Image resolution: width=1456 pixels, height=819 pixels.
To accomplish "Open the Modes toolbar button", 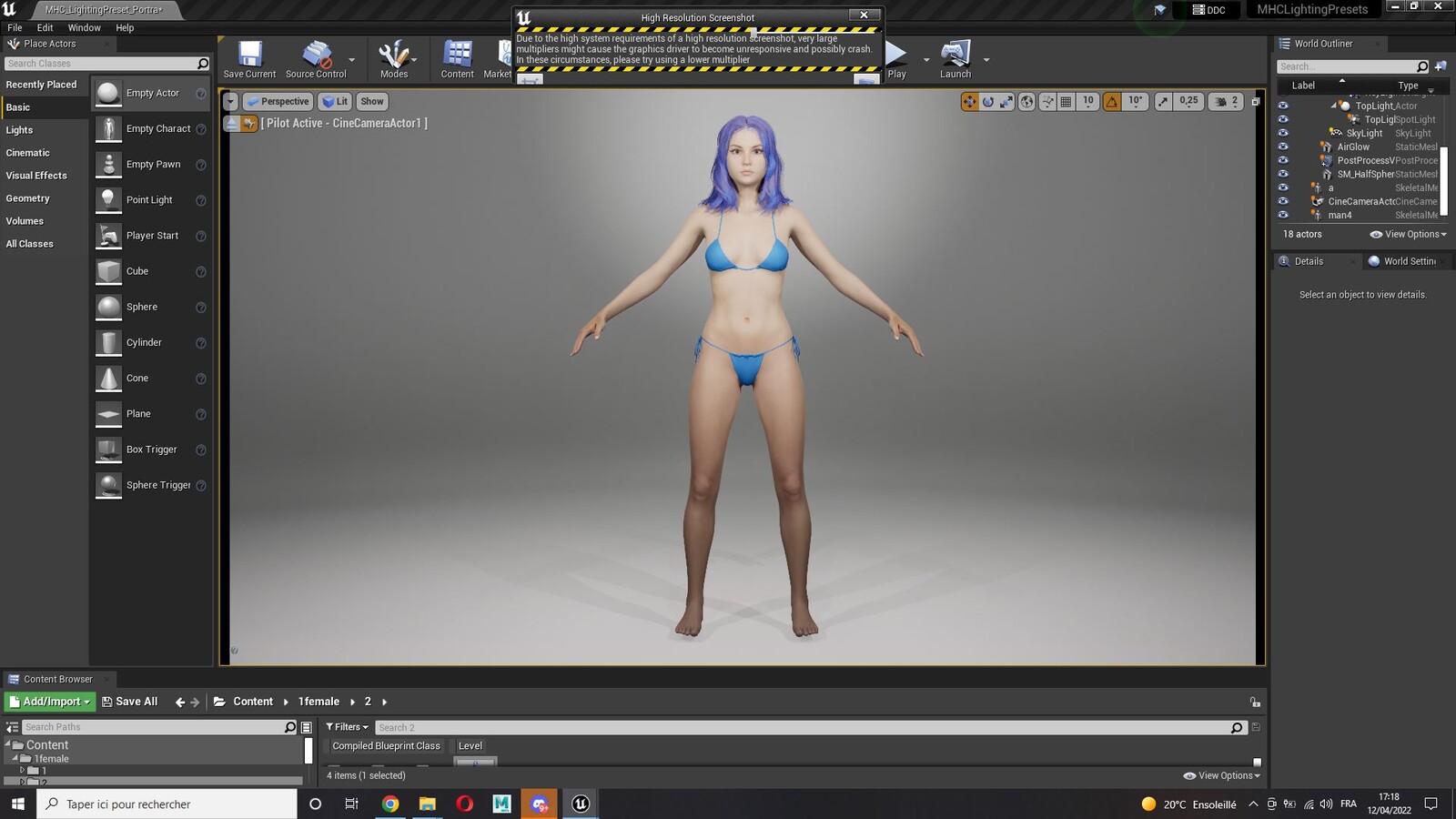I will pos(394,59).
